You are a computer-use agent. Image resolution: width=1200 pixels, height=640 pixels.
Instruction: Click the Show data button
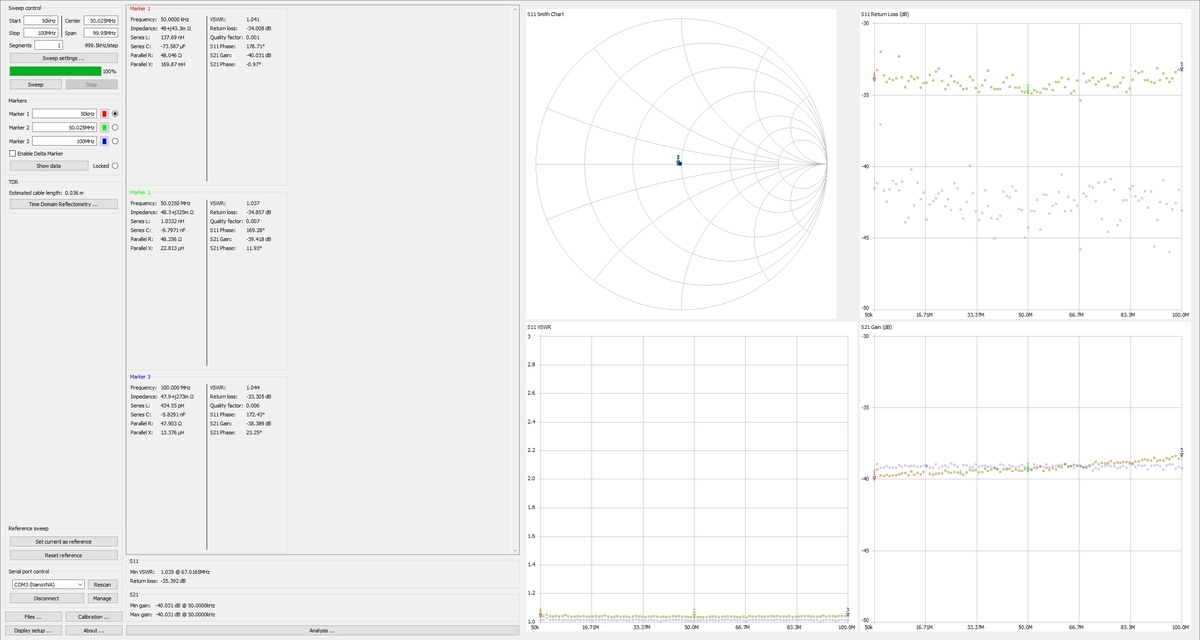pos(48,166)
